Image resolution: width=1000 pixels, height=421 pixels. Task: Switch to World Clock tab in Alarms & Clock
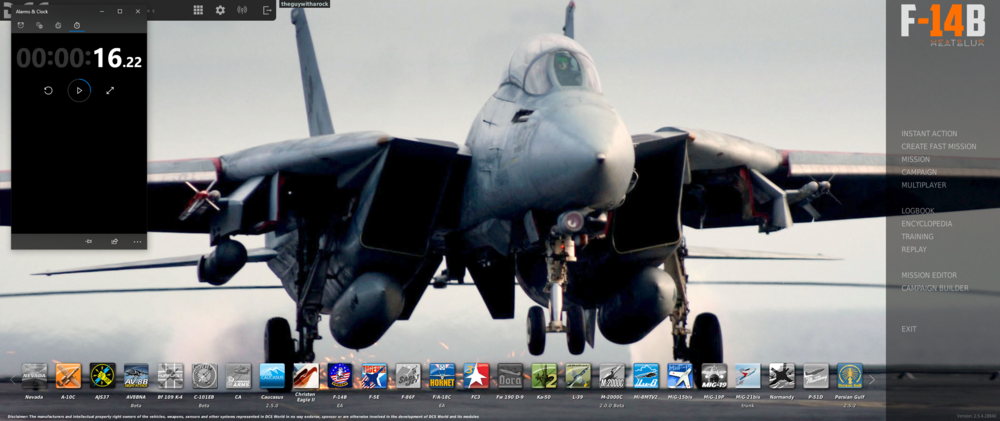[x=40, y=26]
